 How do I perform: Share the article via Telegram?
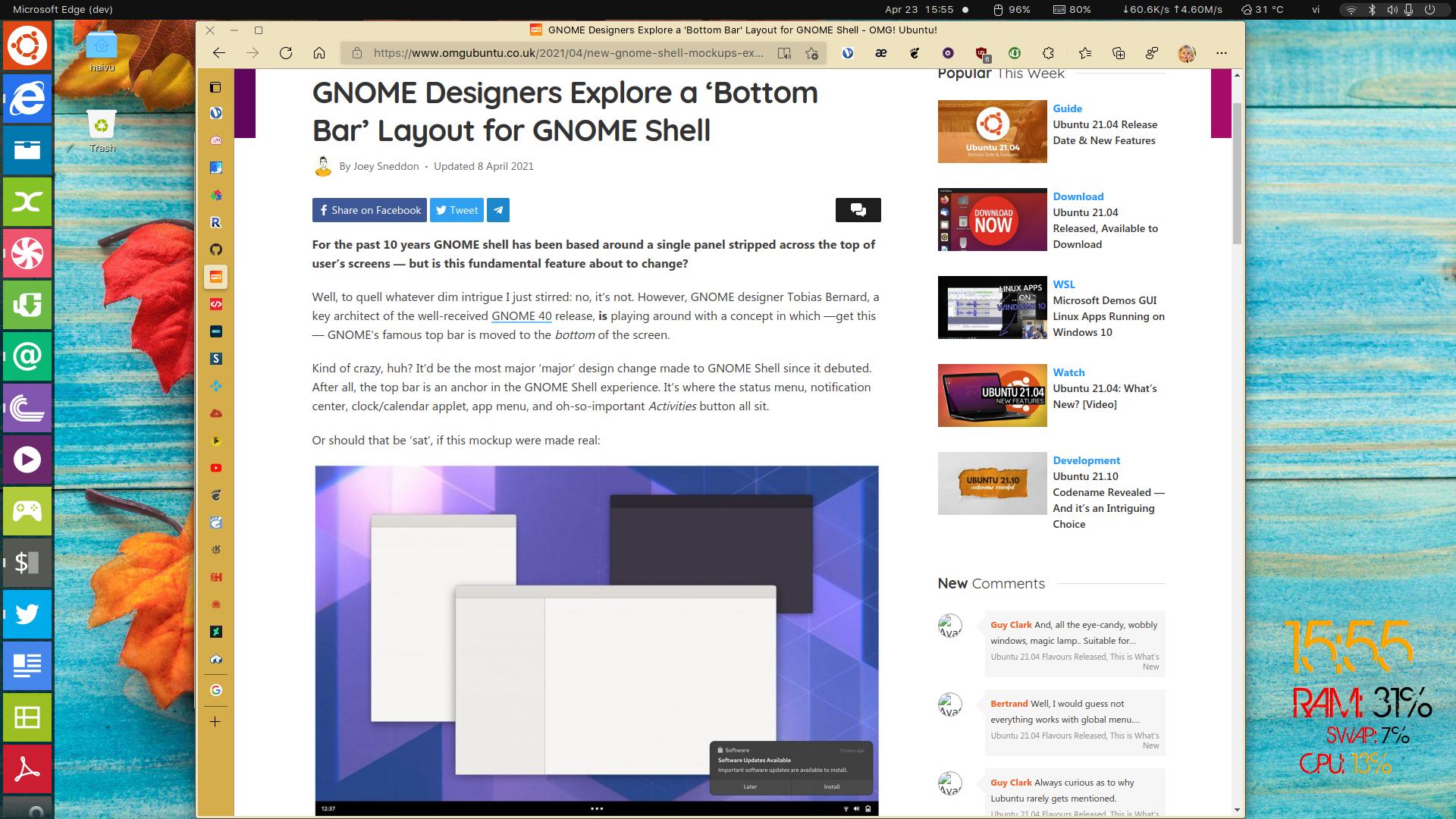[498, 210]
